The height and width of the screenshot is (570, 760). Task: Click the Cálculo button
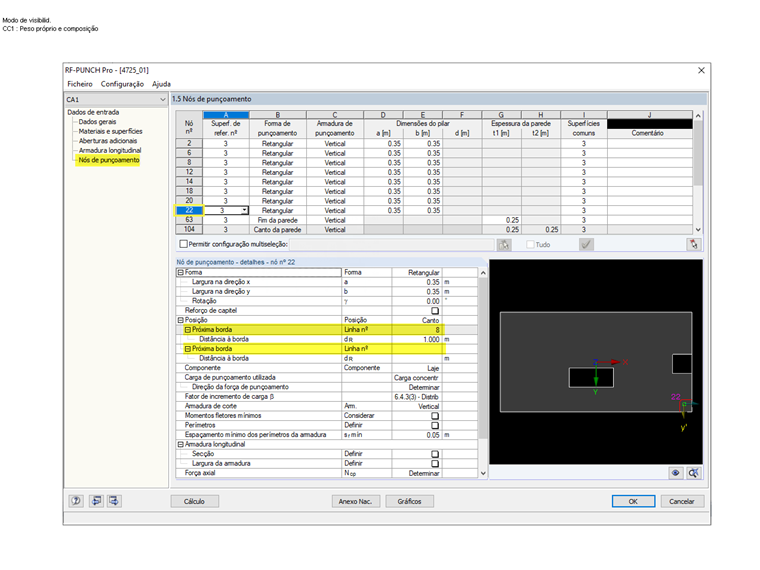194,501
